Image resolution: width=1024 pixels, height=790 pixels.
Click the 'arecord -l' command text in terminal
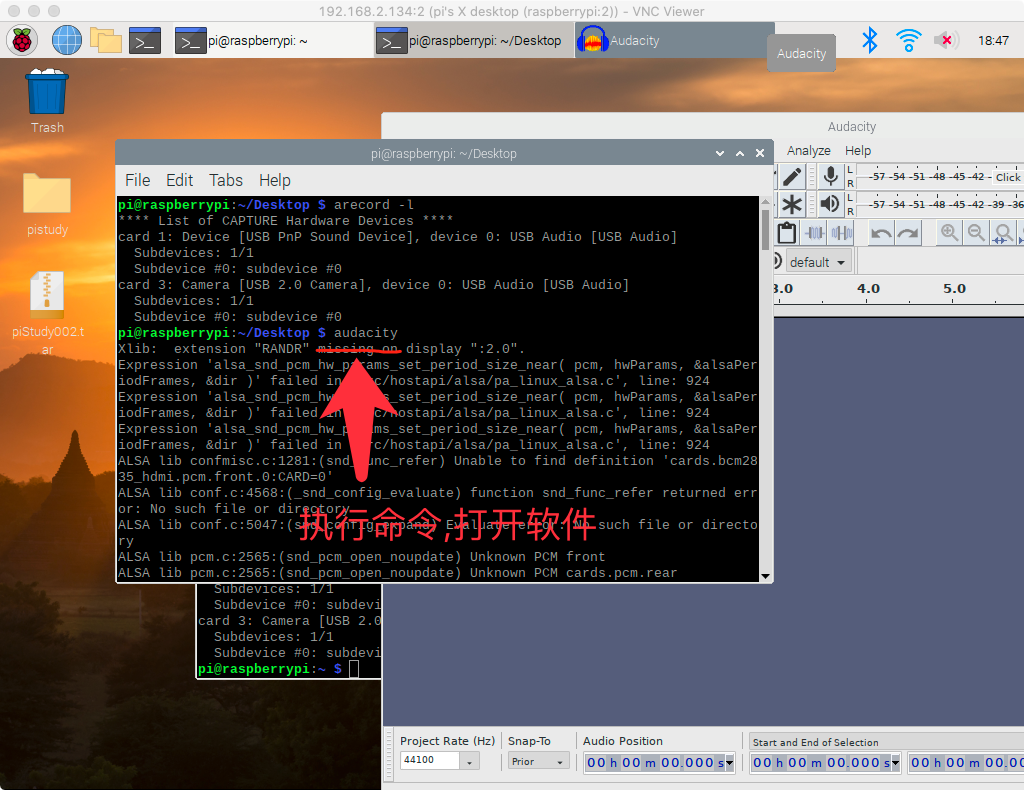tap(374, 205)
